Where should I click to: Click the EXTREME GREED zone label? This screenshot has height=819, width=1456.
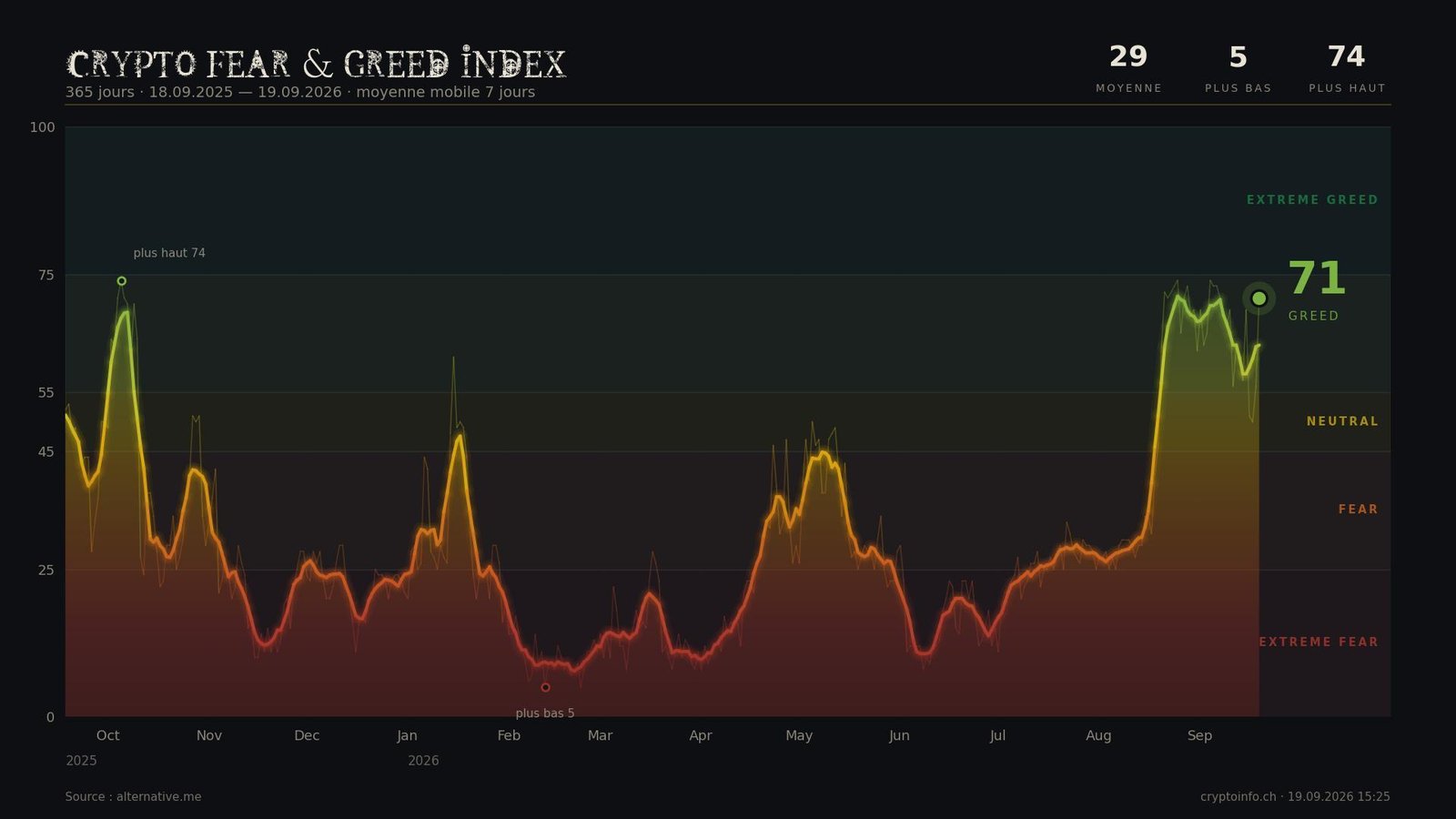[1312, 200]
